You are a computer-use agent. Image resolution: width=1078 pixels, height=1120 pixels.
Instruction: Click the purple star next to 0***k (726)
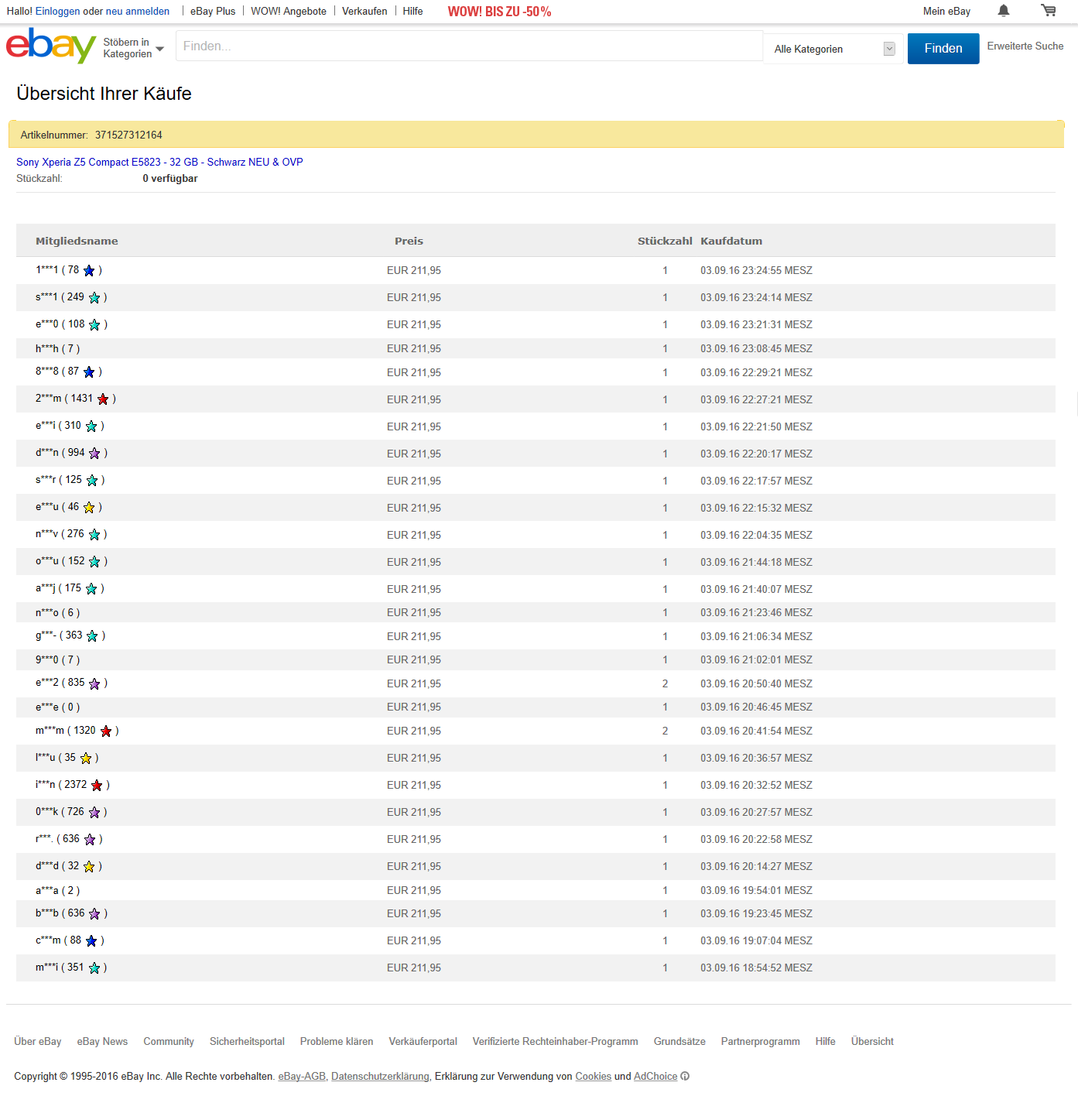(94, 813)
